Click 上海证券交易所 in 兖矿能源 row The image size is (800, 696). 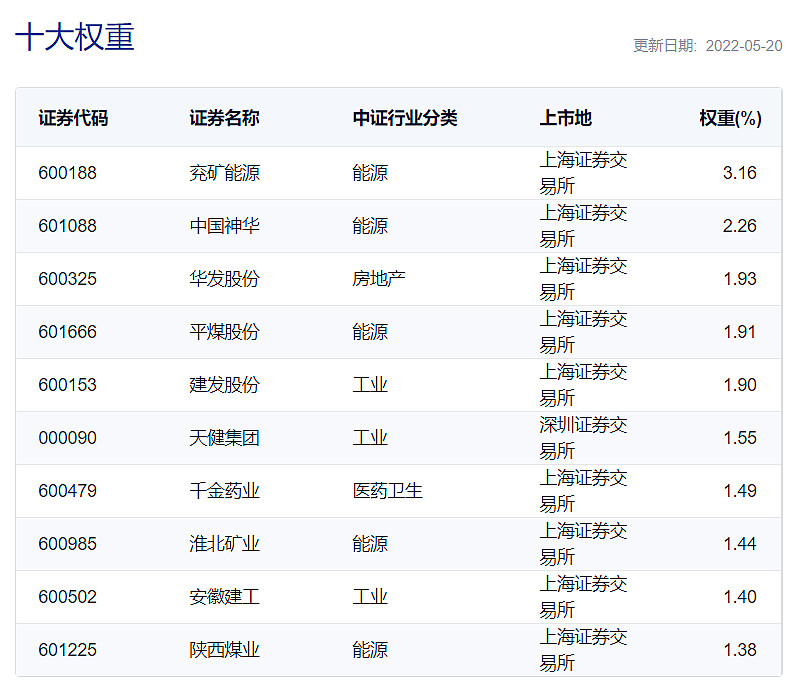click(583, 173)
